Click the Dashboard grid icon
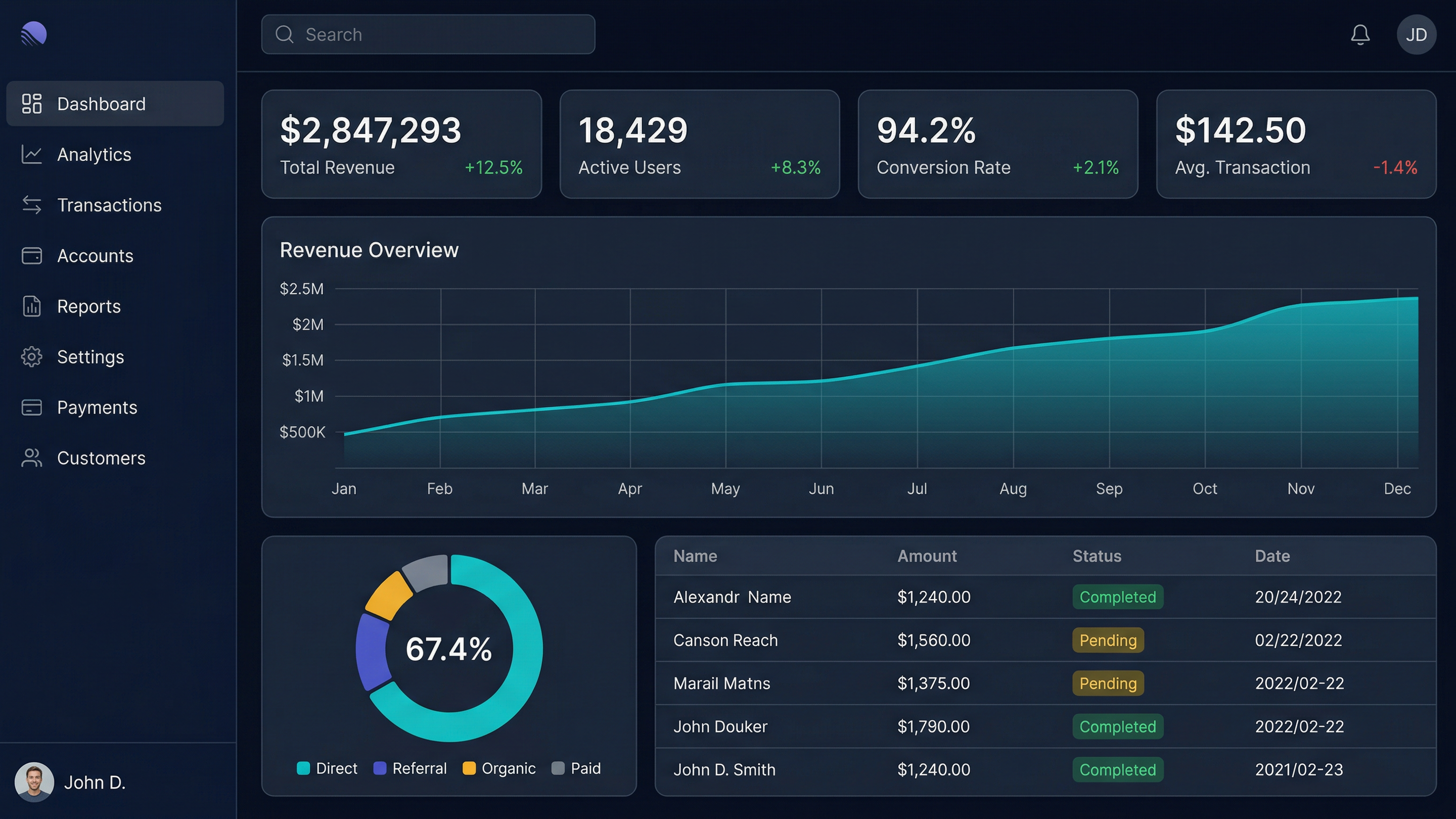 (32, 104)
